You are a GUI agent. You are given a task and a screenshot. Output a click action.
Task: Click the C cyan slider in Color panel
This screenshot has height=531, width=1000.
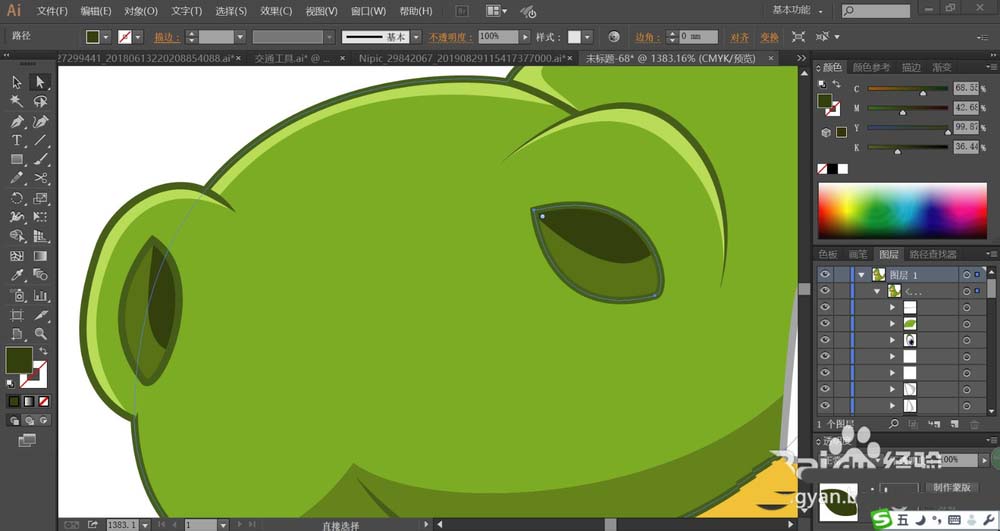[908, 89]
